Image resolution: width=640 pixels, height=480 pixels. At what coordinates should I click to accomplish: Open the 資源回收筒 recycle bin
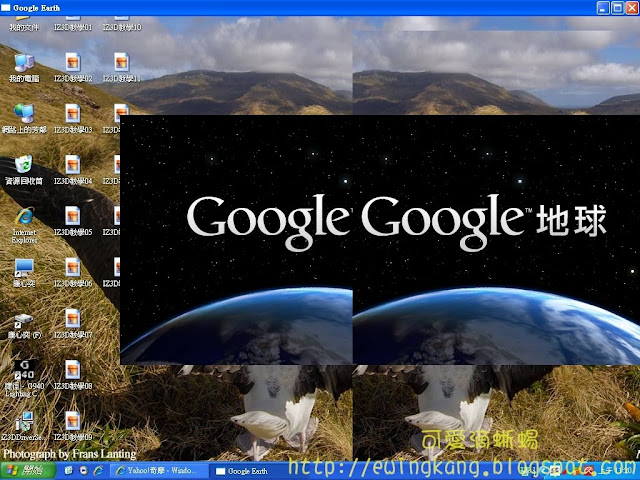coord(24,170)
